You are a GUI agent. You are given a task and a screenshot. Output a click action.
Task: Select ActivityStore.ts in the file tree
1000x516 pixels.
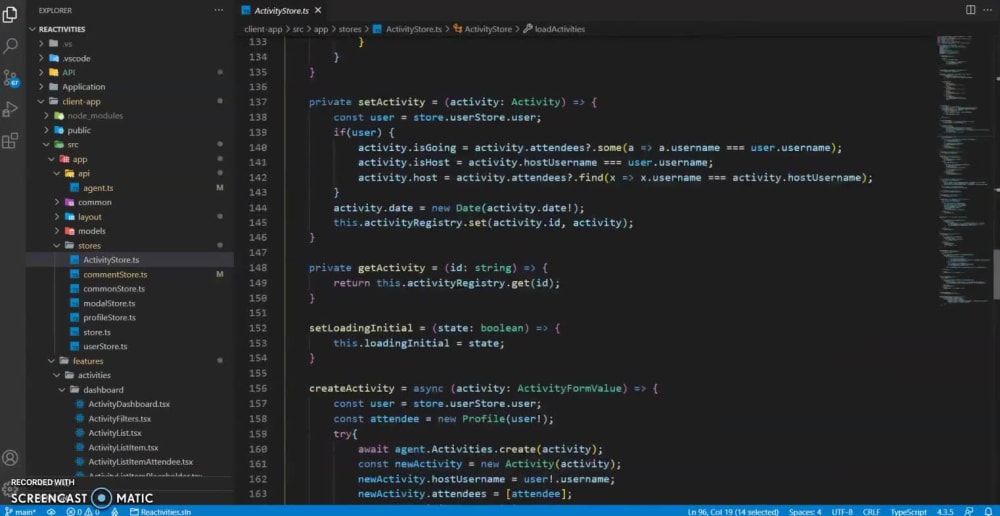130,260
